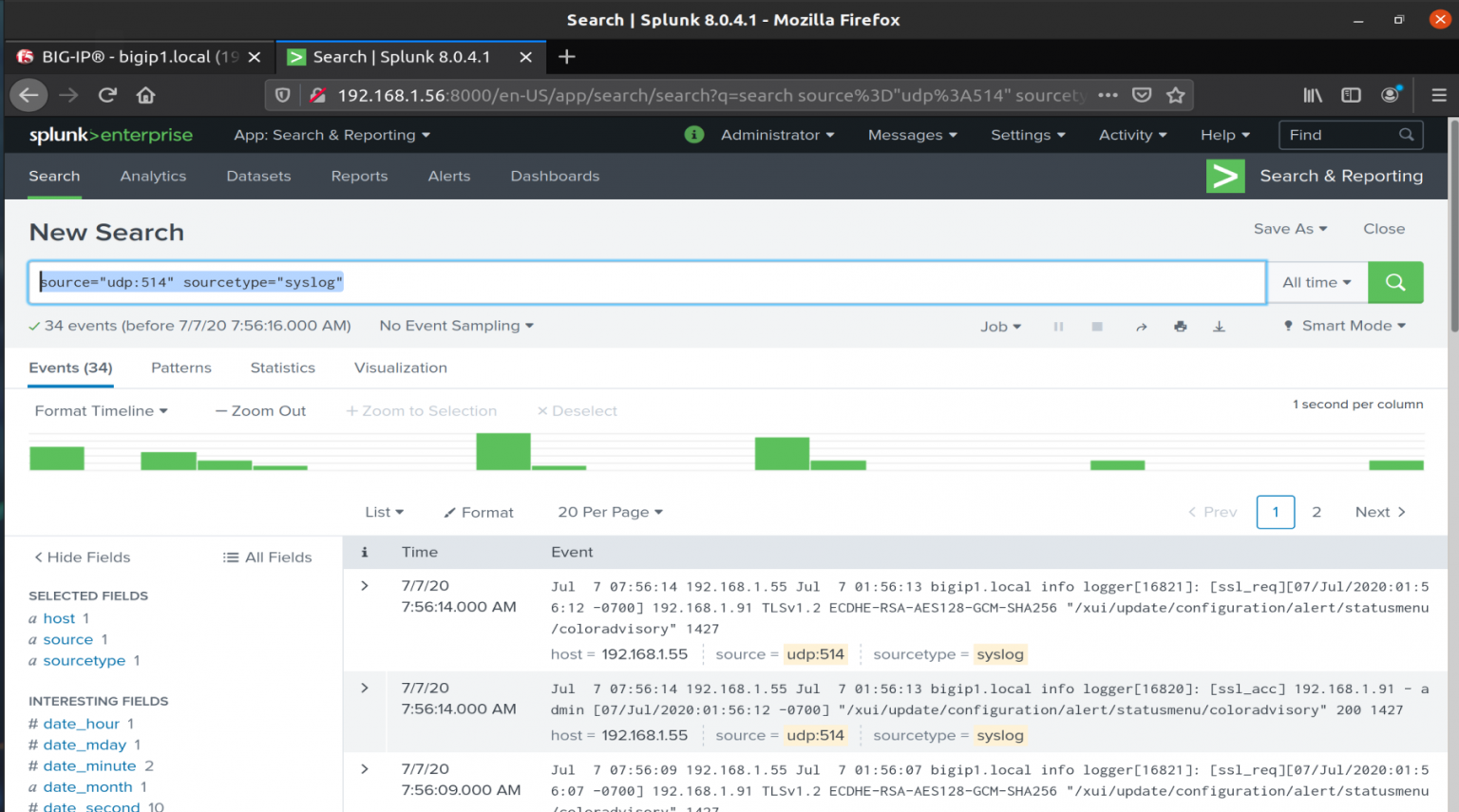Screen dimensions: 1459x812
Task: Open the Search & Reporting app icon
Action: [1224, 176]
